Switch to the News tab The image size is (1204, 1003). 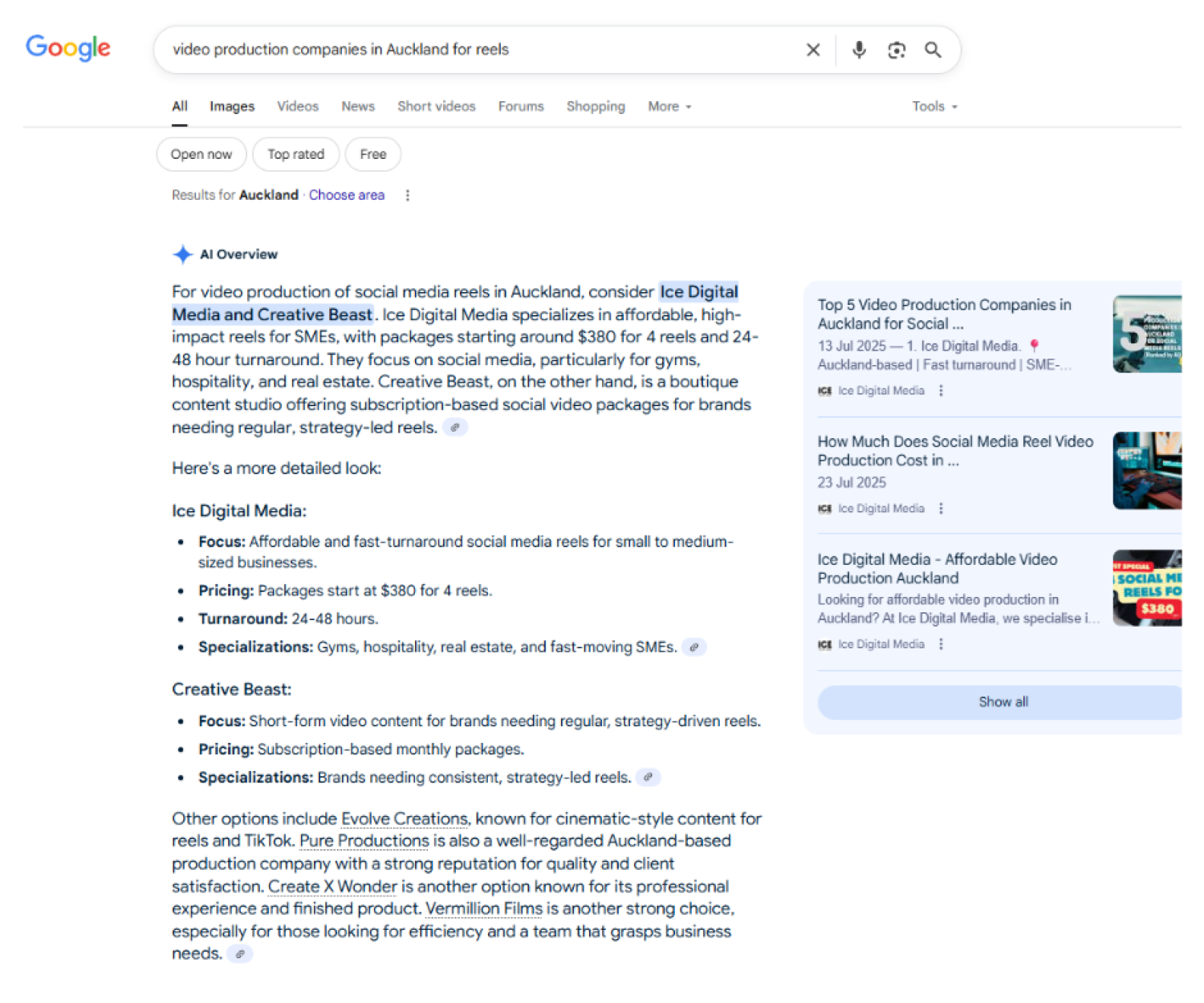pos(358,106)
